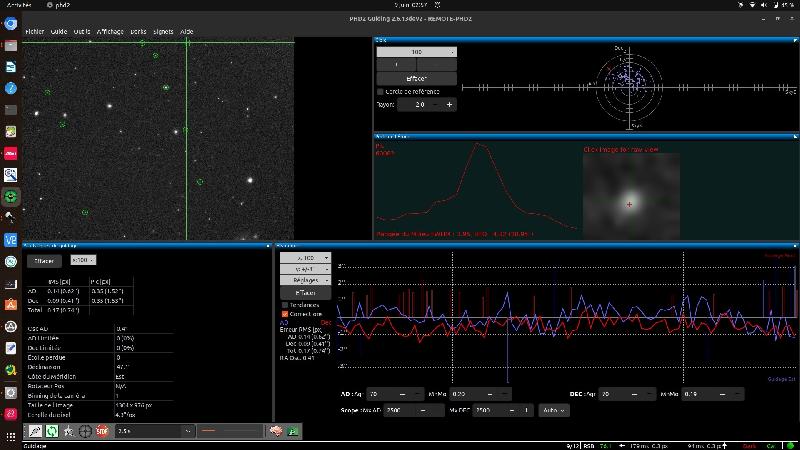
Task: Click the Effacer button in the statistics panel
Action: [44, 260]
